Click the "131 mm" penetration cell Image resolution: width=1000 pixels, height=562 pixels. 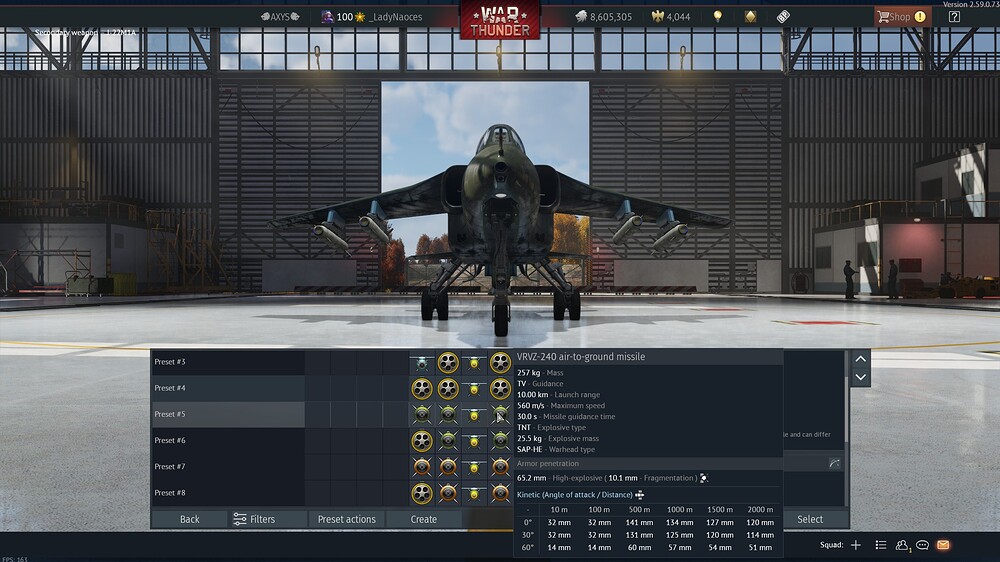click(x=639, y=535)
